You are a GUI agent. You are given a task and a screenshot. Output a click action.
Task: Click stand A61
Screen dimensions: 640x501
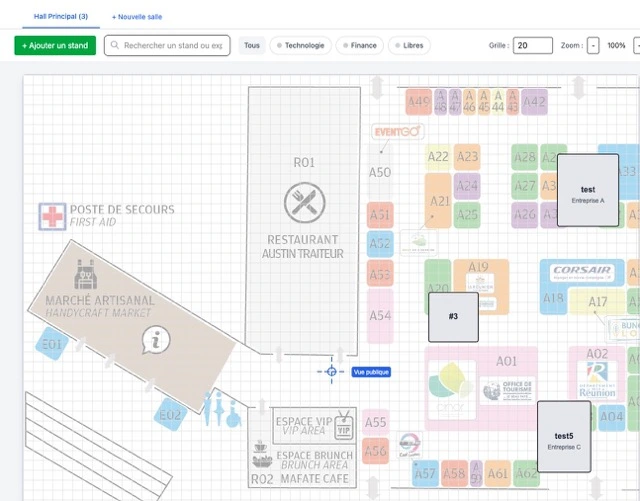click(x=498, y=474)
